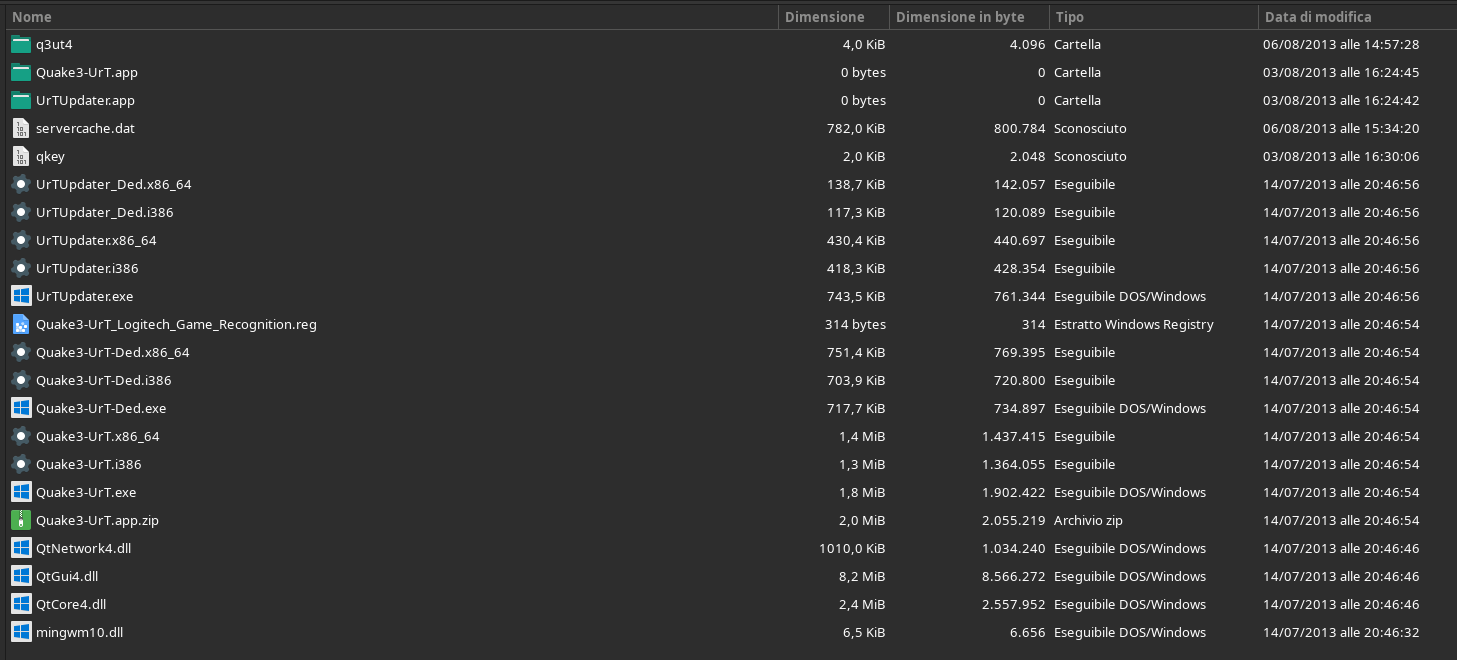1457x660 pixels.
Task: Select the UrTUpdater.x86_64 file name
Action: click(x=96, y=240)
